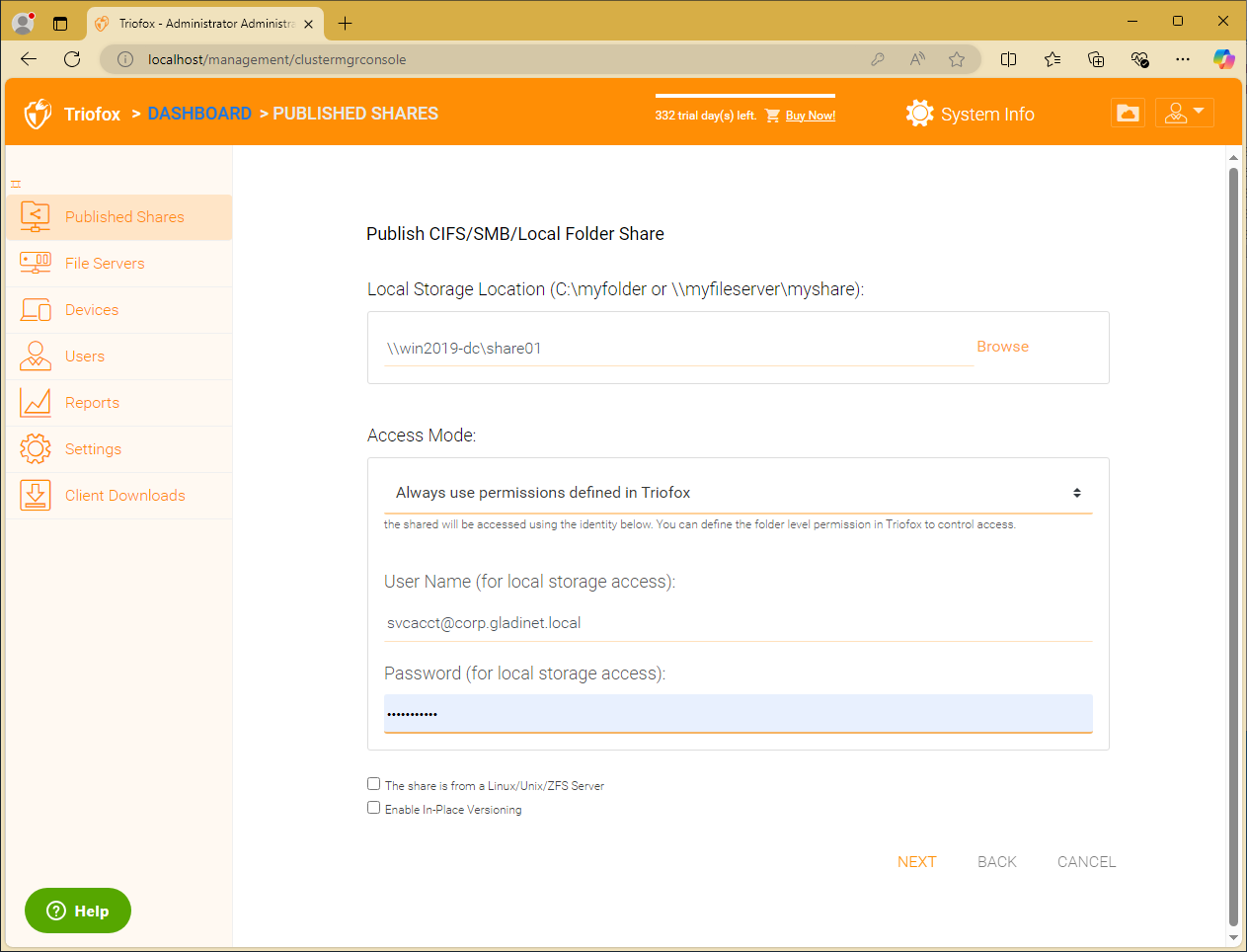Open browser Favorites star icon
This screenshot has width=1247, height=952.
coord(1052,59)
